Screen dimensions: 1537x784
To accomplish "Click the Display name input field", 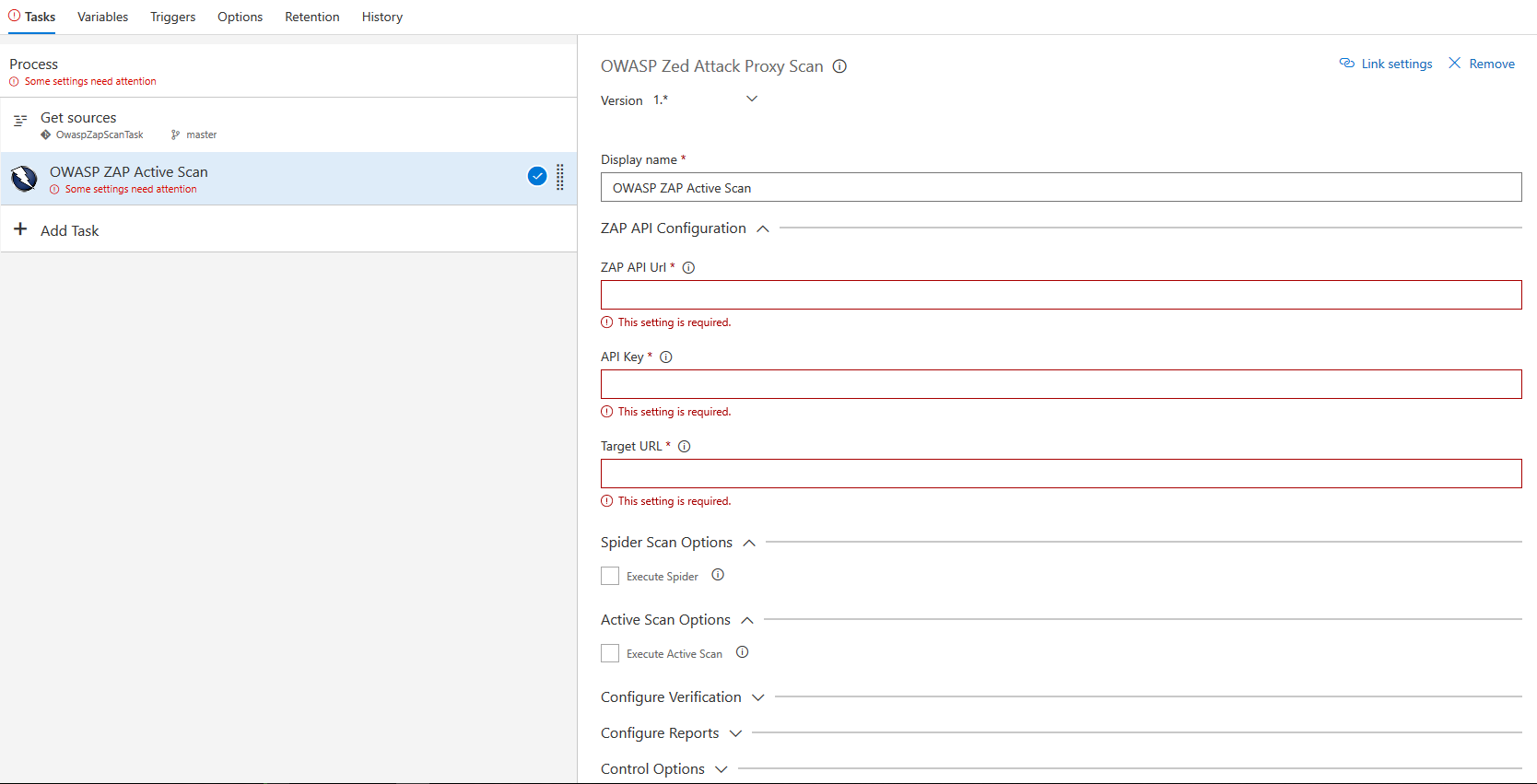I will 1062,187.
